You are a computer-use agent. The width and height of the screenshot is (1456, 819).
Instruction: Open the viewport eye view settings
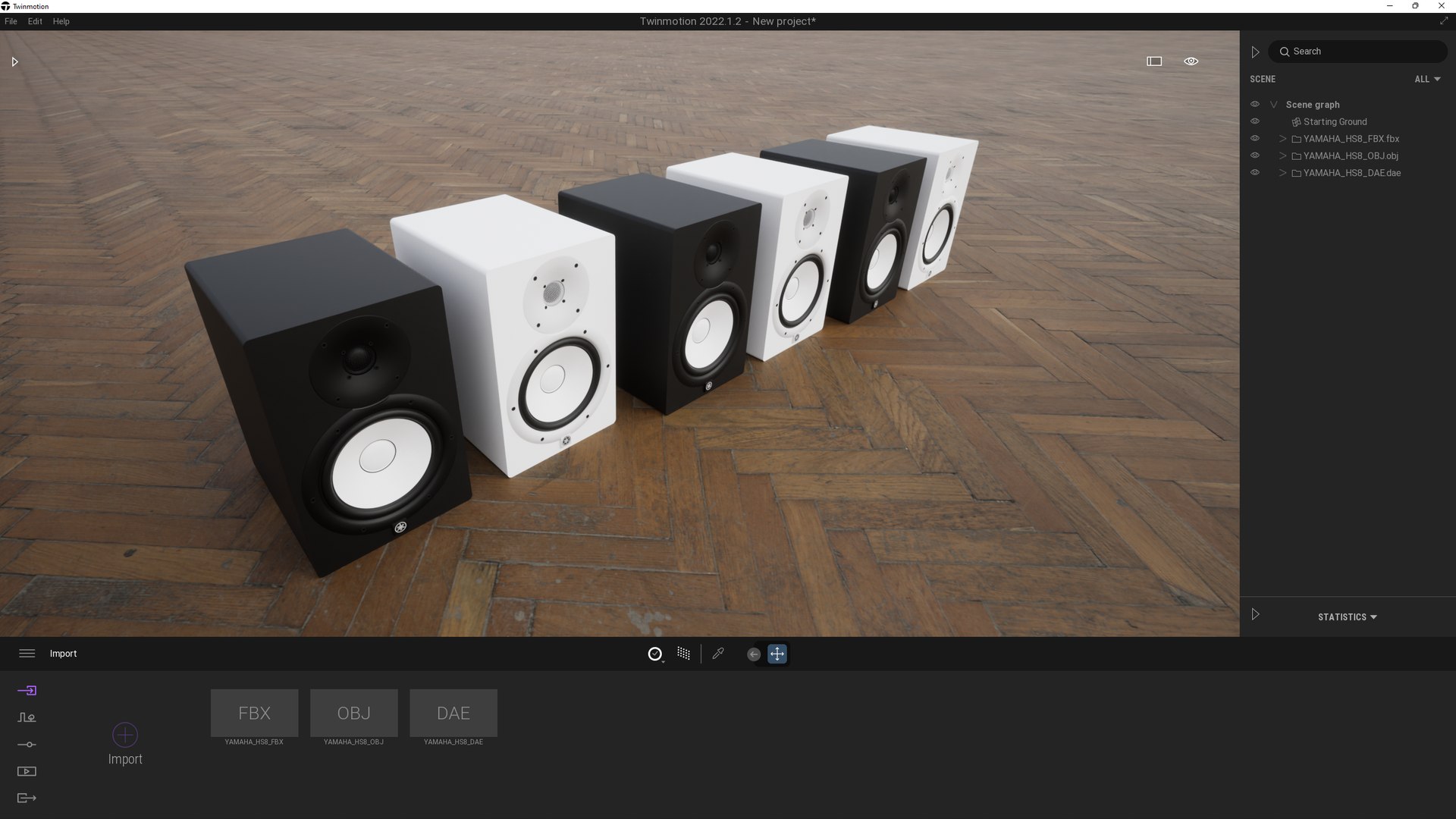point(1191,61)
